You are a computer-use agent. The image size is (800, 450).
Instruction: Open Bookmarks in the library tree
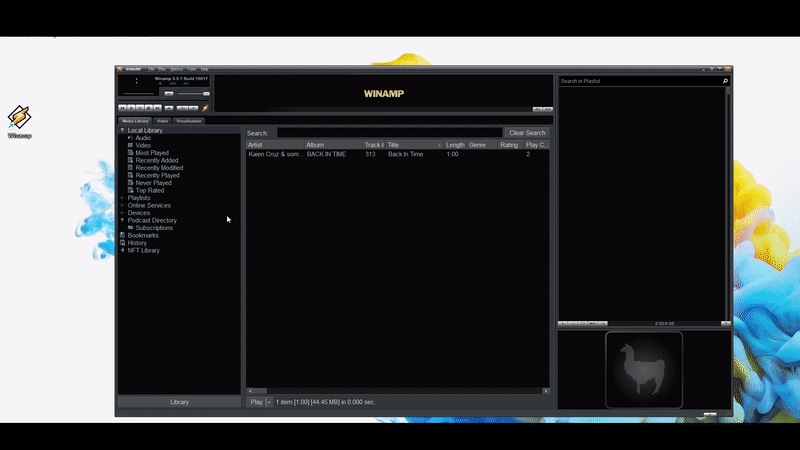[x=143, y=235]
